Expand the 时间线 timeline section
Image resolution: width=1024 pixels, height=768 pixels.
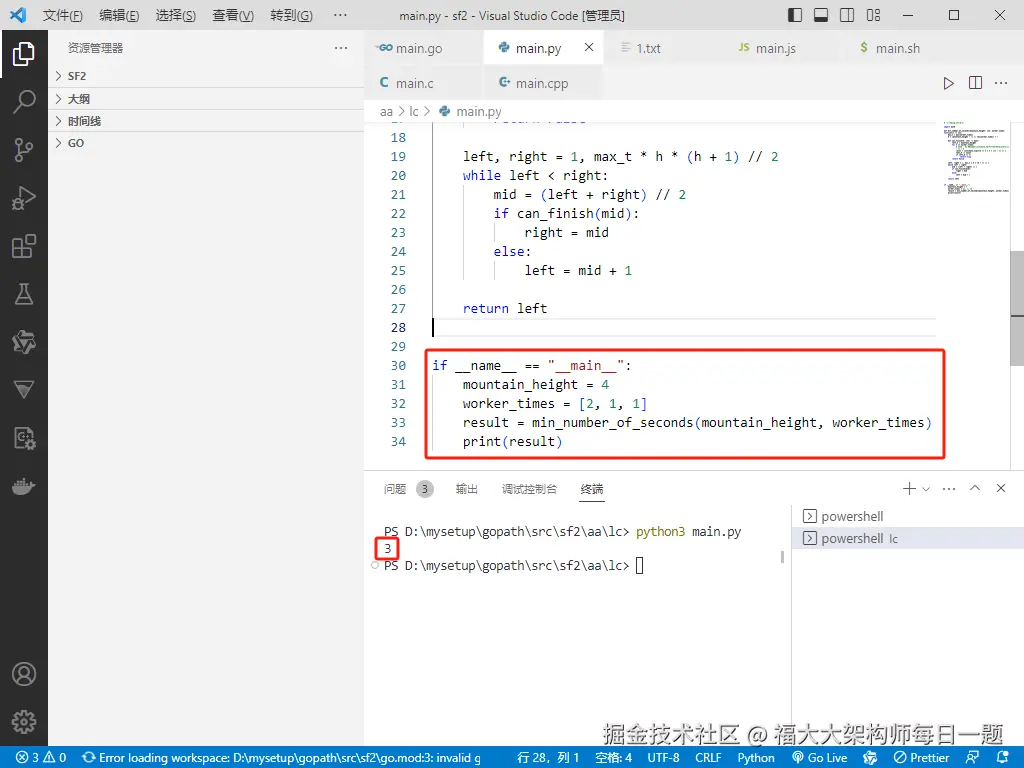[206, 121]
